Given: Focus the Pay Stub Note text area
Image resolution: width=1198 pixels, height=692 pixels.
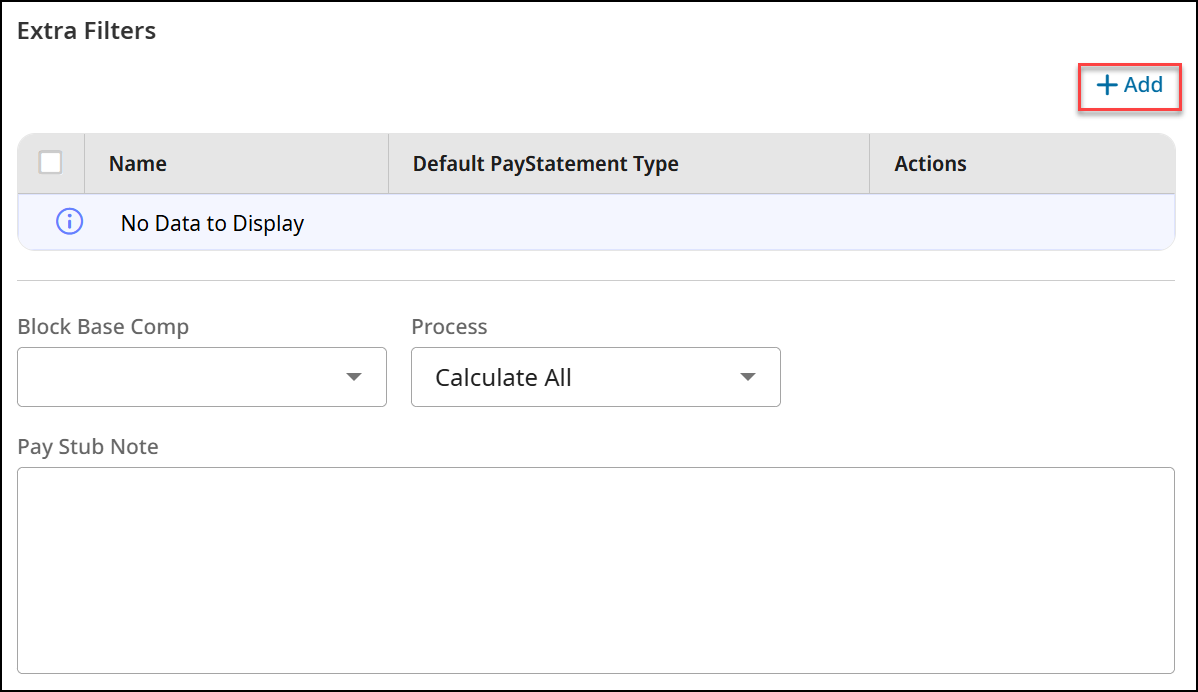Looking at the screenshot, I should (x=596, y=570).
